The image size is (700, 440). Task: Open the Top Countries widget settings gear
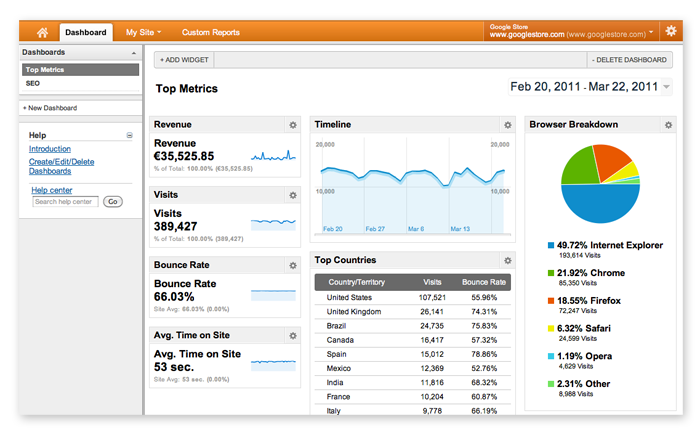508,261
